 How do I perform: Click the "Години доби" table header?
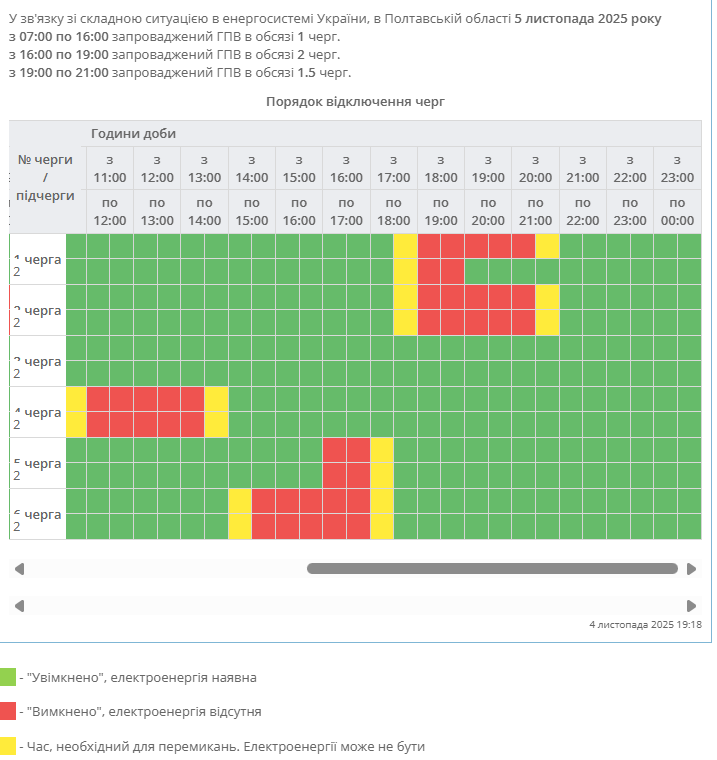133,134
